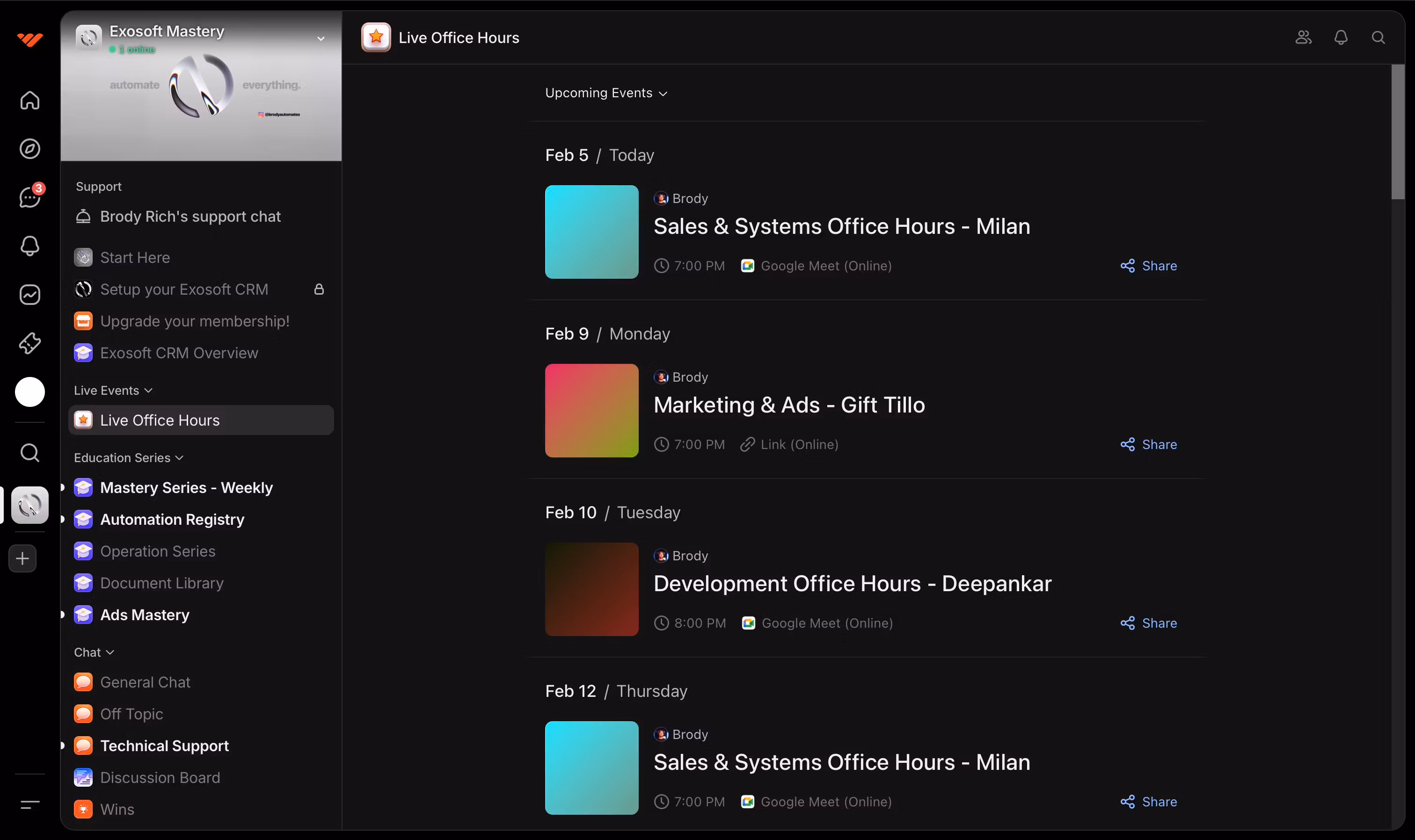The width and height of the screenshot is (1415, 840).
Task: Click the search icon in top-right header
Action: [1378, 37]
